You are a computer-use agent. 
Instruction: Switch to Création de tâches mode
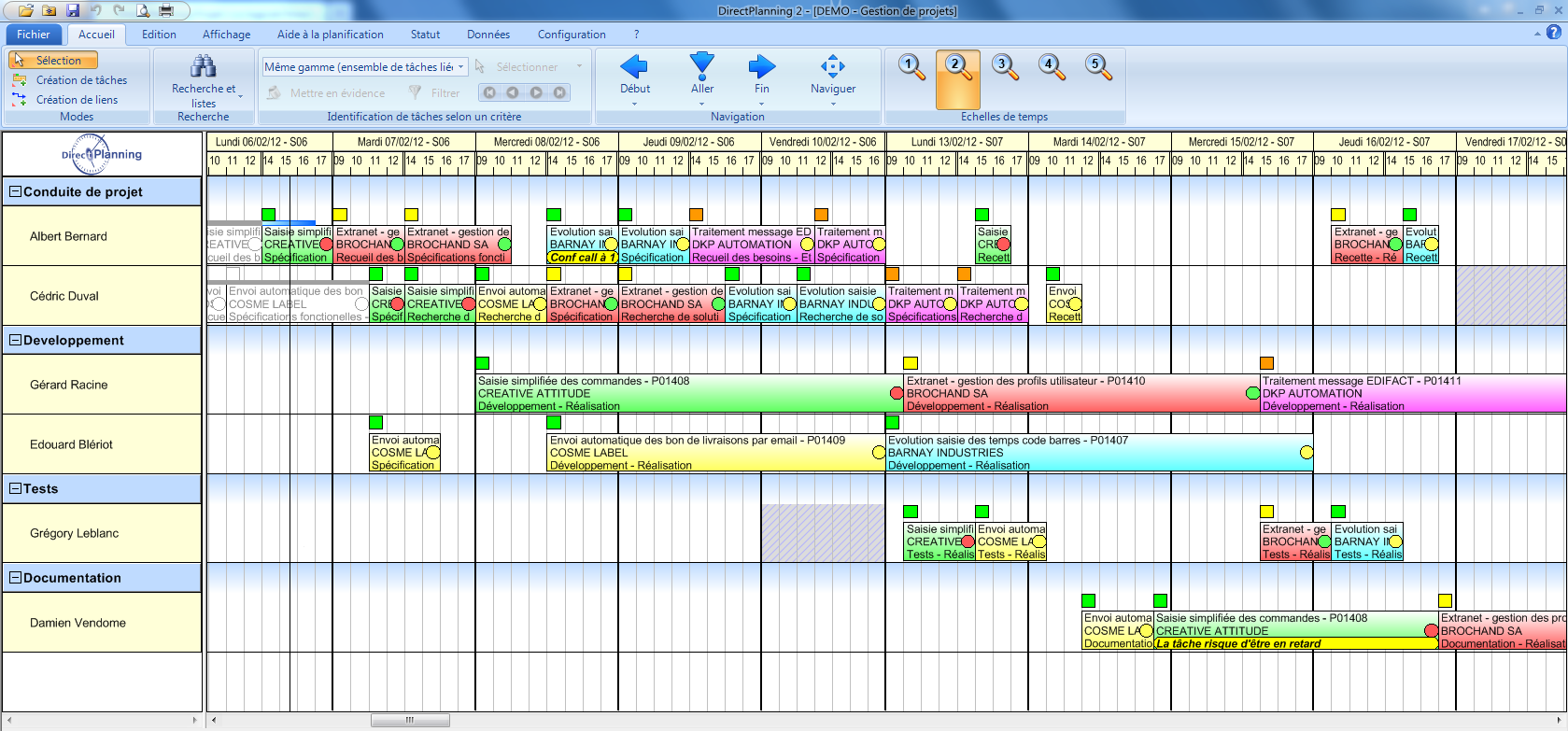pyautogui.click(x=70, y=80)
